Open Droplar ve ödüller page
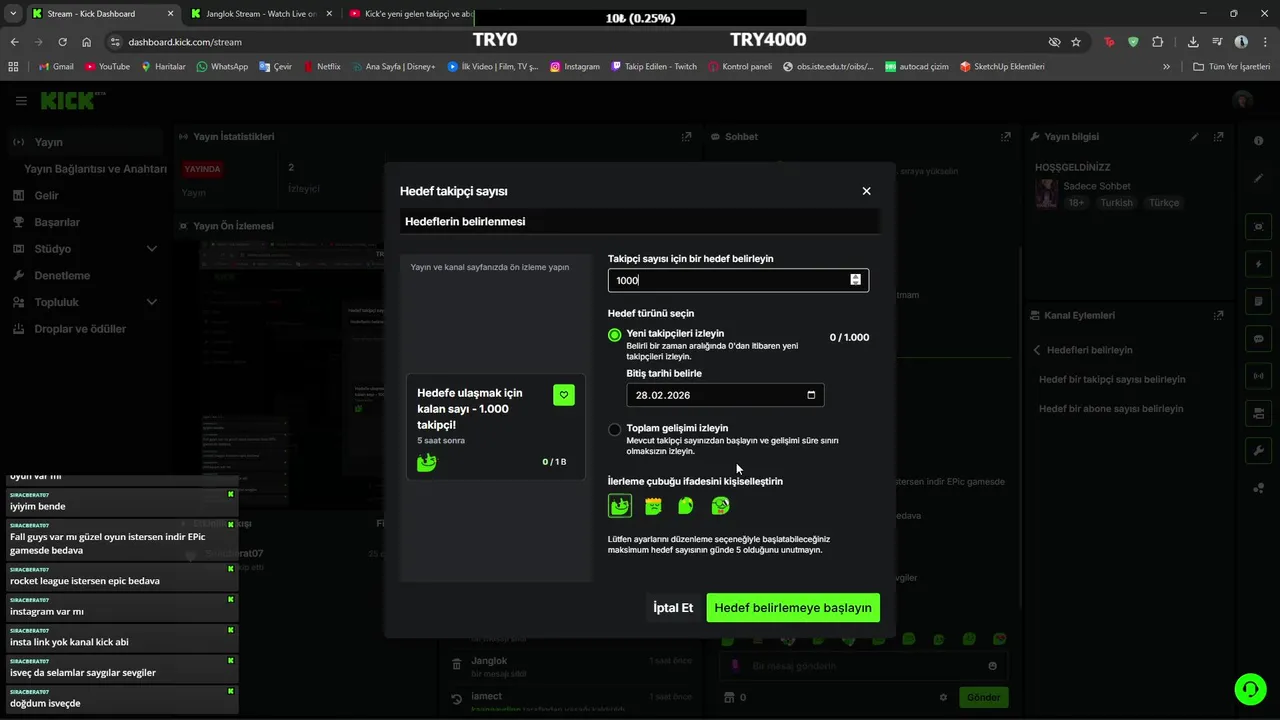1280x720 pixels. (x=82, y=329)
